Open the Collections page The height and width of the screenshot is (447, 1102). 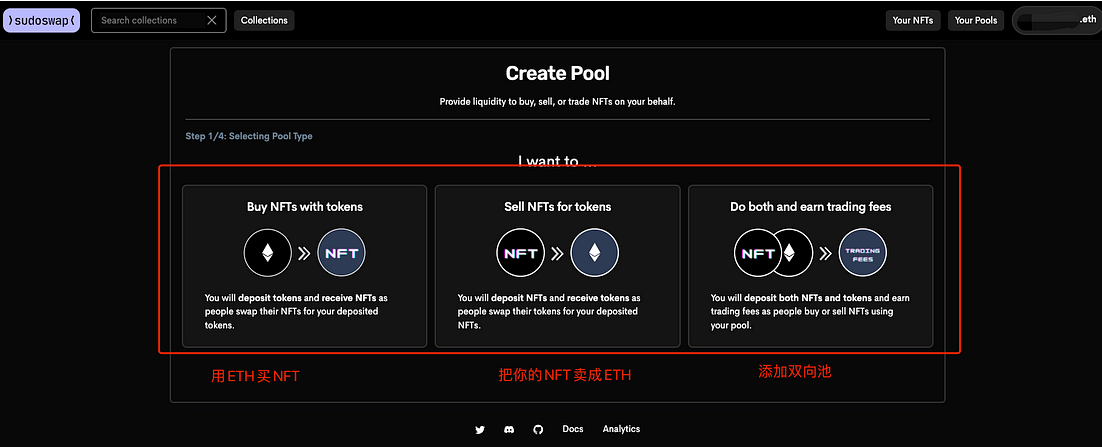pyautogui.click(x=264, y=20)
